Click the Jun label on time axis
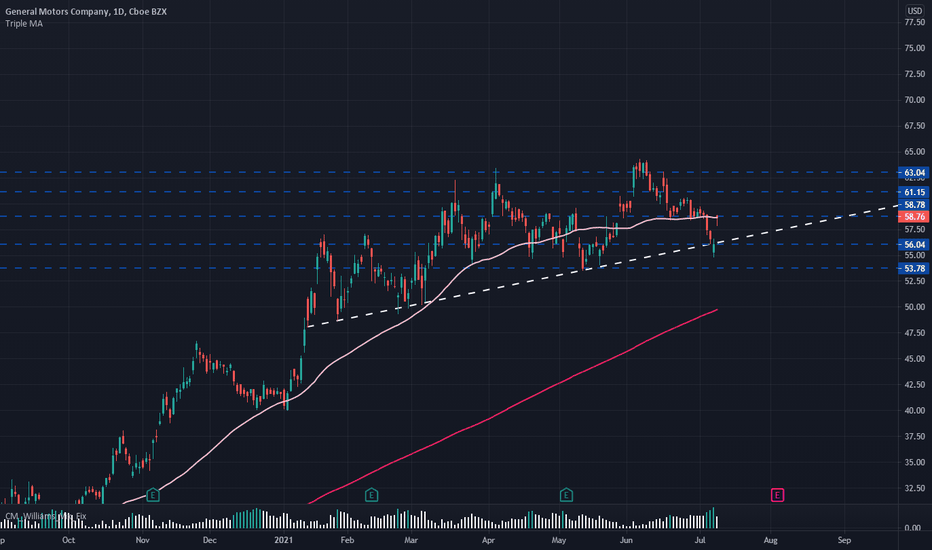 (x=626, y=540)
